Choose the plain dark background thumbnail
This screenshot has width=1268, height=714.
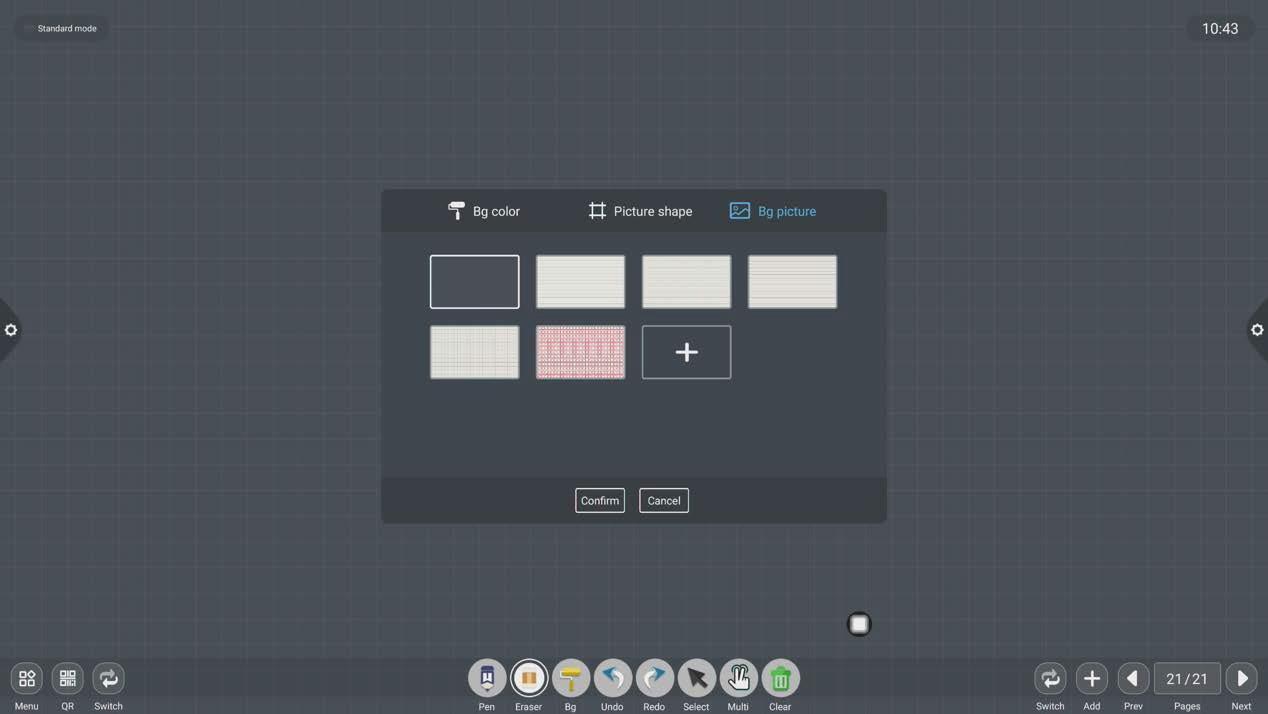click(x=475, y=282)
